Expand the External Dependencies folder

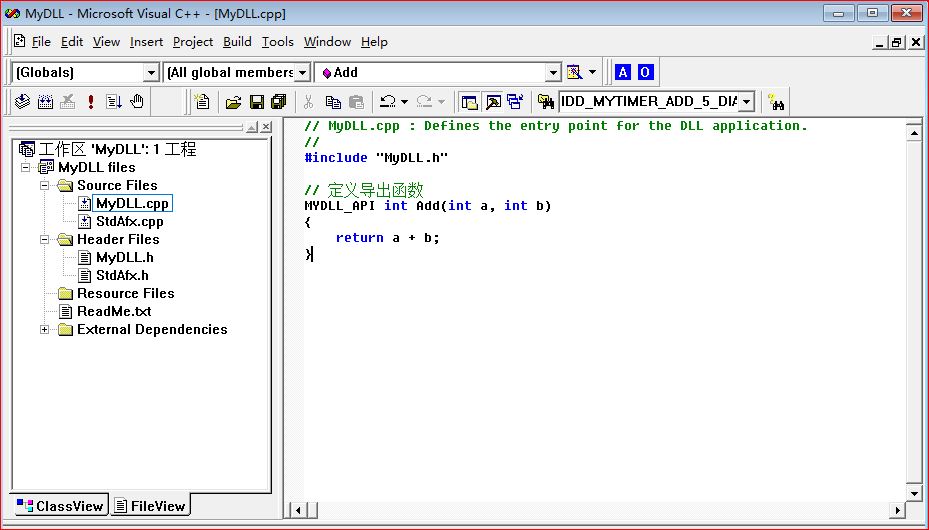coord(44,329)
